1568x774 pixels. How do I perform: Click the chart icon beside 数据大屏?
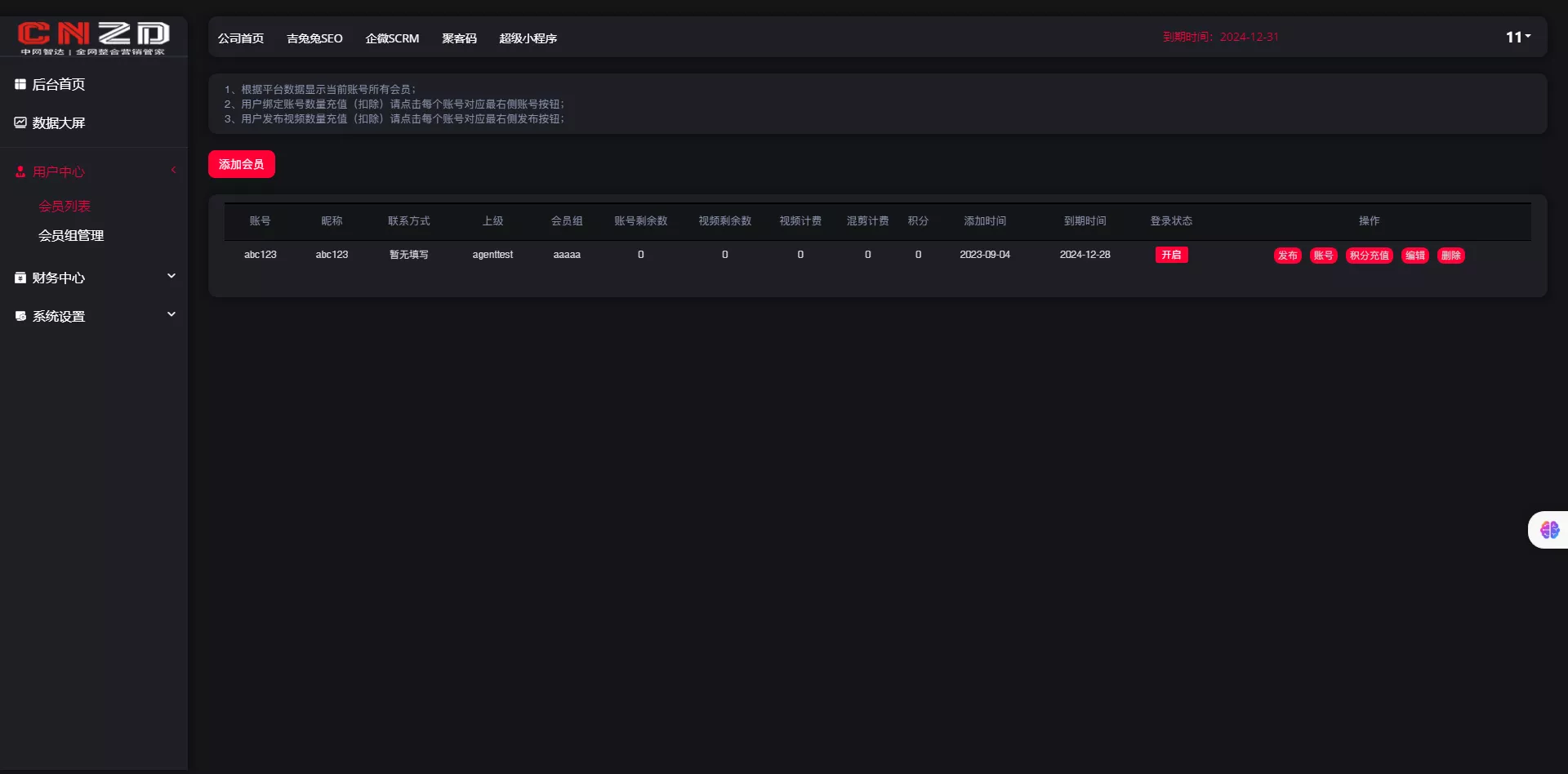tap(20, 122)
